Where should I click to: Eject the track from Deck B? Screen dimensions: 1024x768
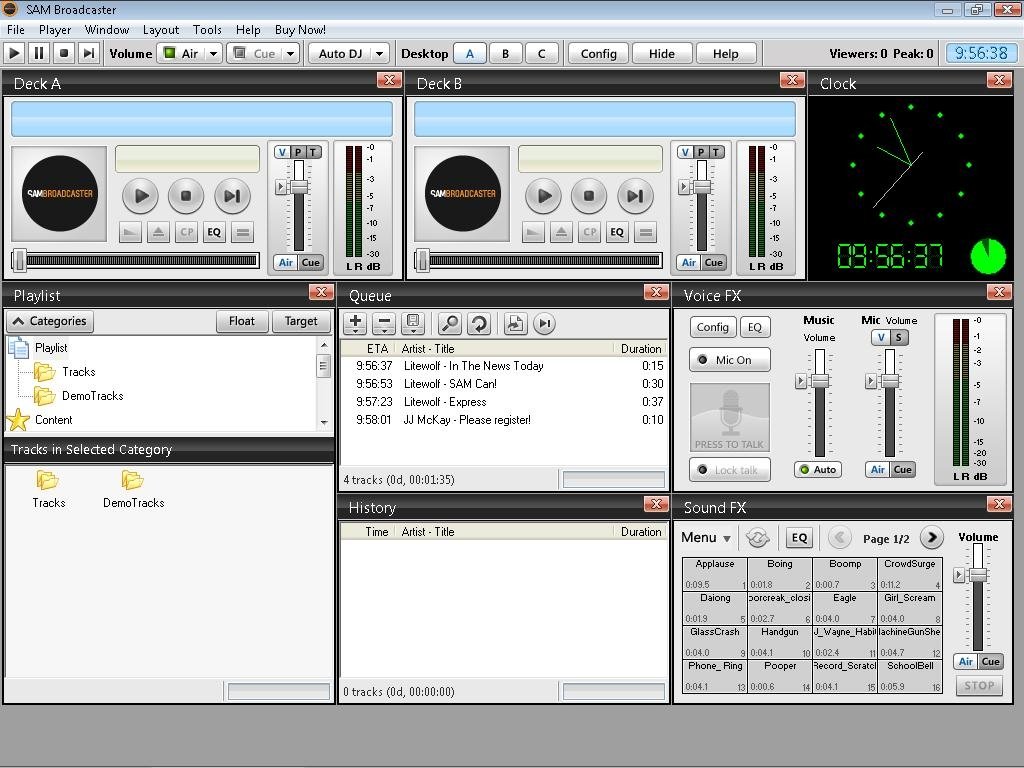(x=561, y=232)
